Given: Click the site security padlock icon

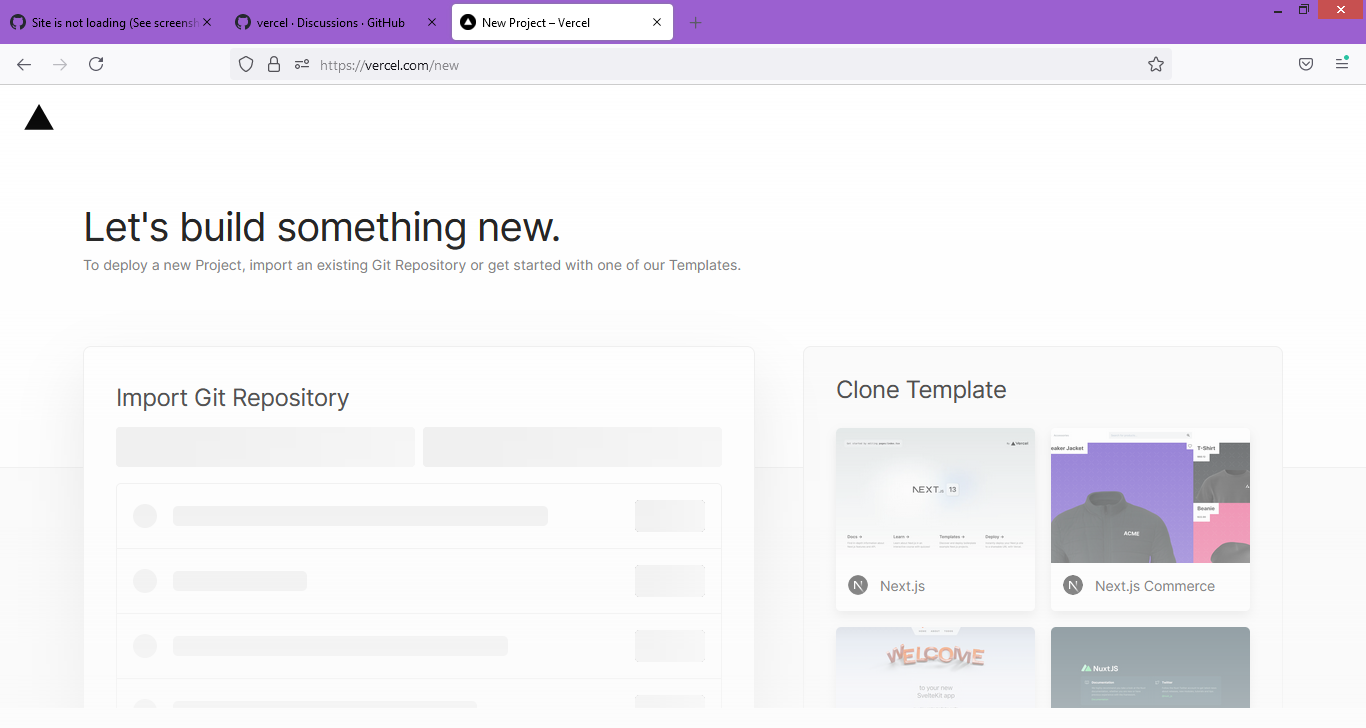Looking at the screenshot, I should [x=273, y=65].
